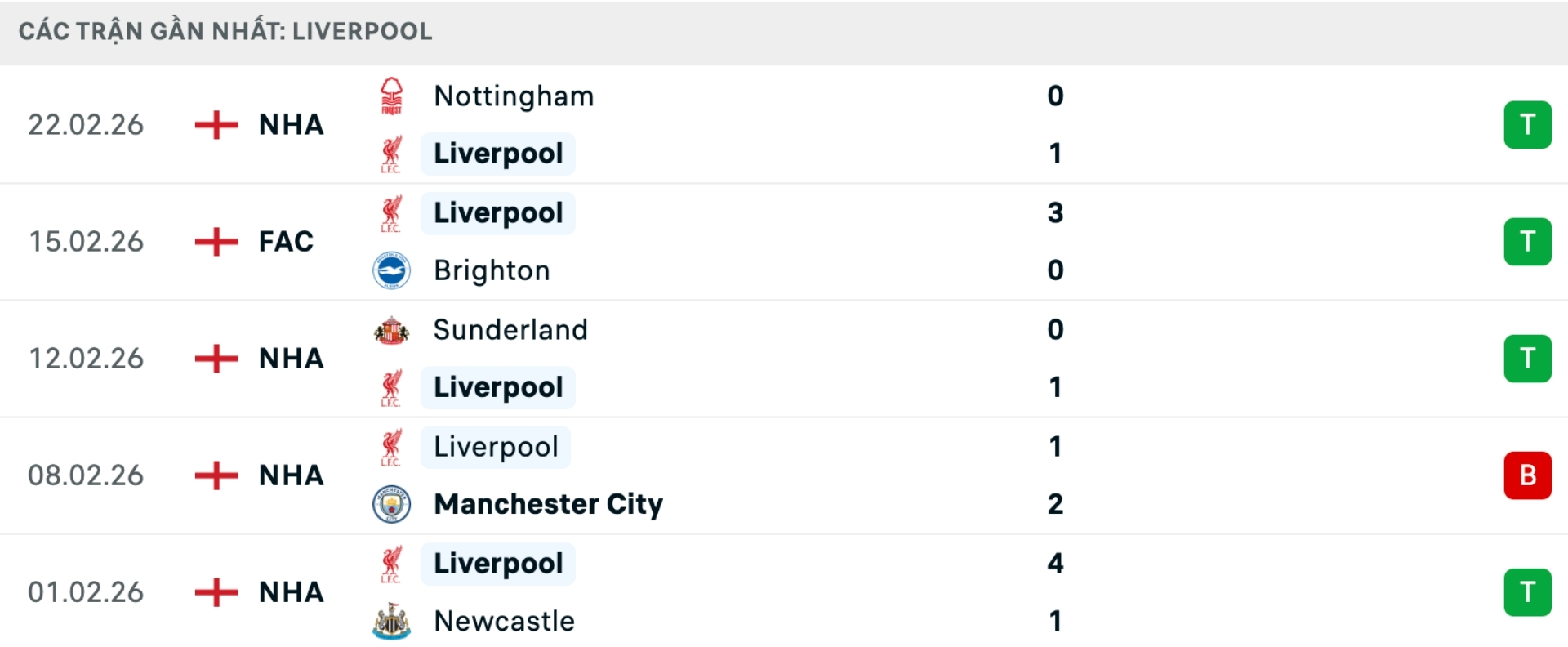1568x647 pixels.
Task: Toggle the red B result badge for the Manchester City match
Action: click(x=1527, y=475)
